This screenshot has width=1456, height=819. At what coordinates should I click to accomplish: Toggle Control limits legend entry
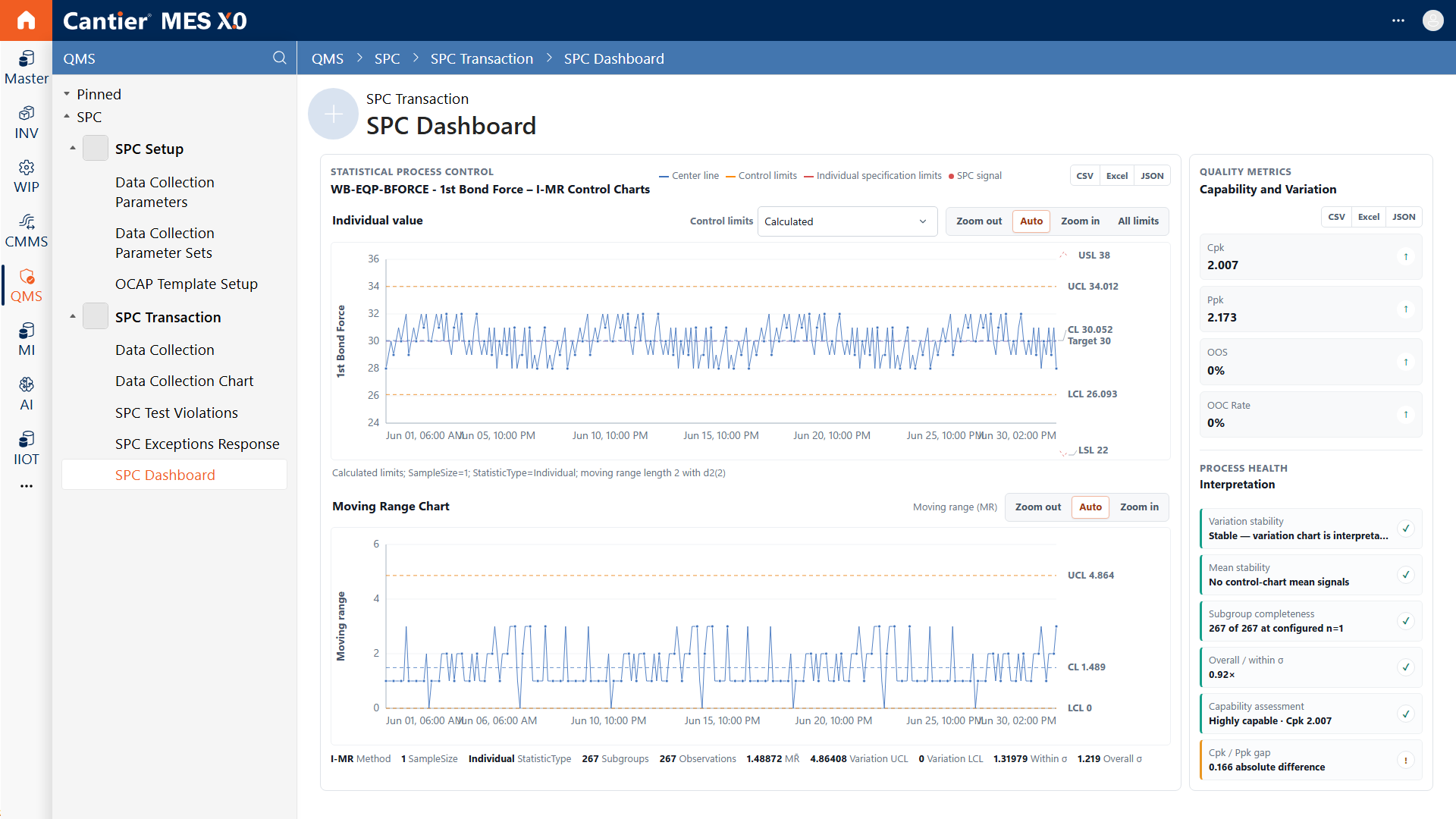761,176
